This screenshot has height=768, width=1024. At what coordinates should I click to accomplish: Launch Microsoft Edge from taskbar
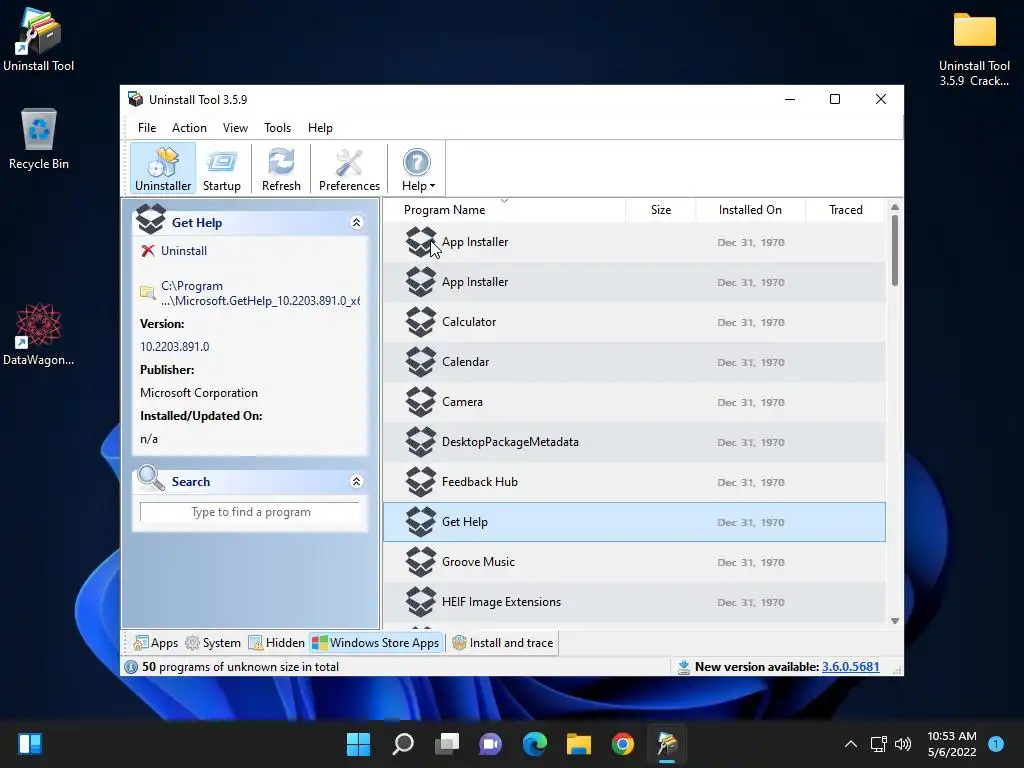[534, 744]
